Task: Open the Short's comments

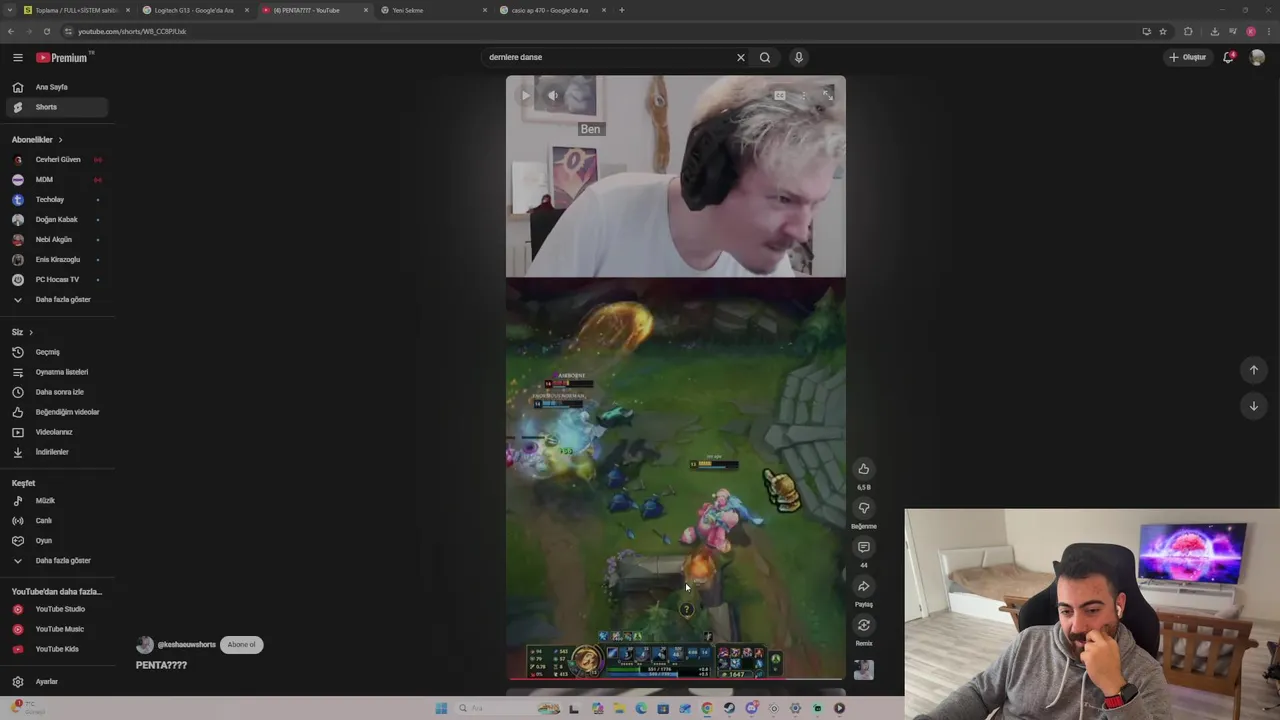Action: pyautogui.click(x=863, y=547)
